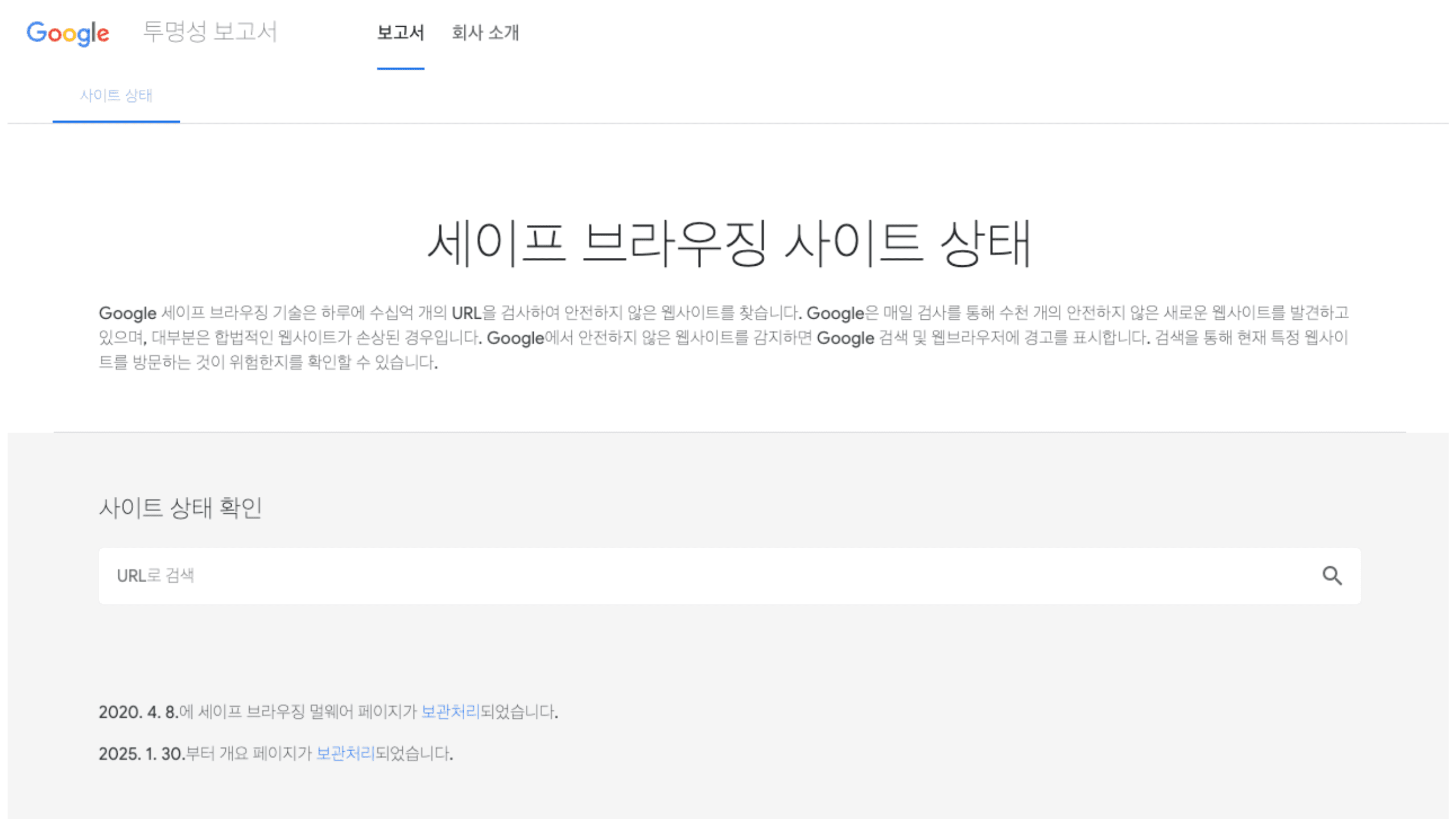Click the magnifying glass search icon
The width and height of the screenshot is (1456, 819).
click(x=1331, y=576)
